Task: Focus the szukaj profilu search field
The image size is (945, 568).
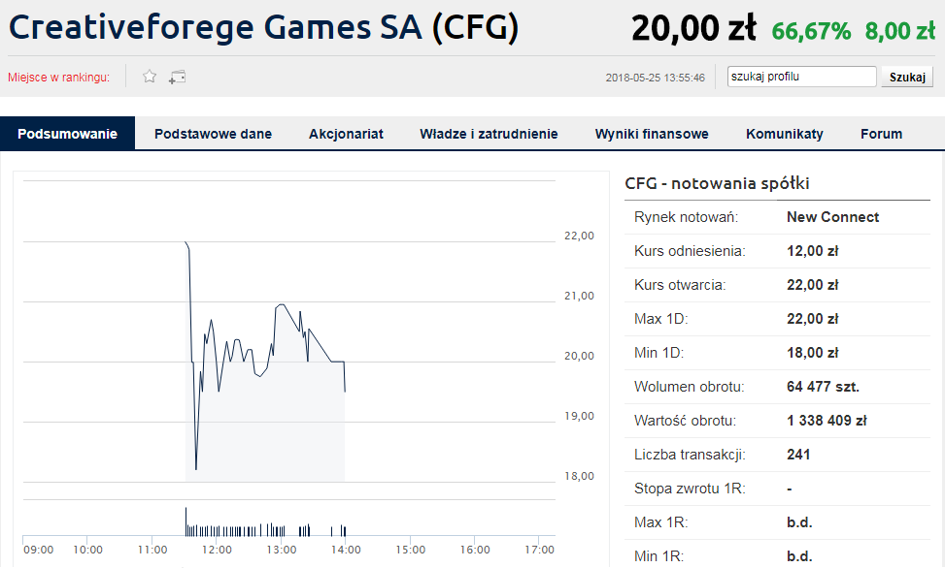Action: [802, 77]
